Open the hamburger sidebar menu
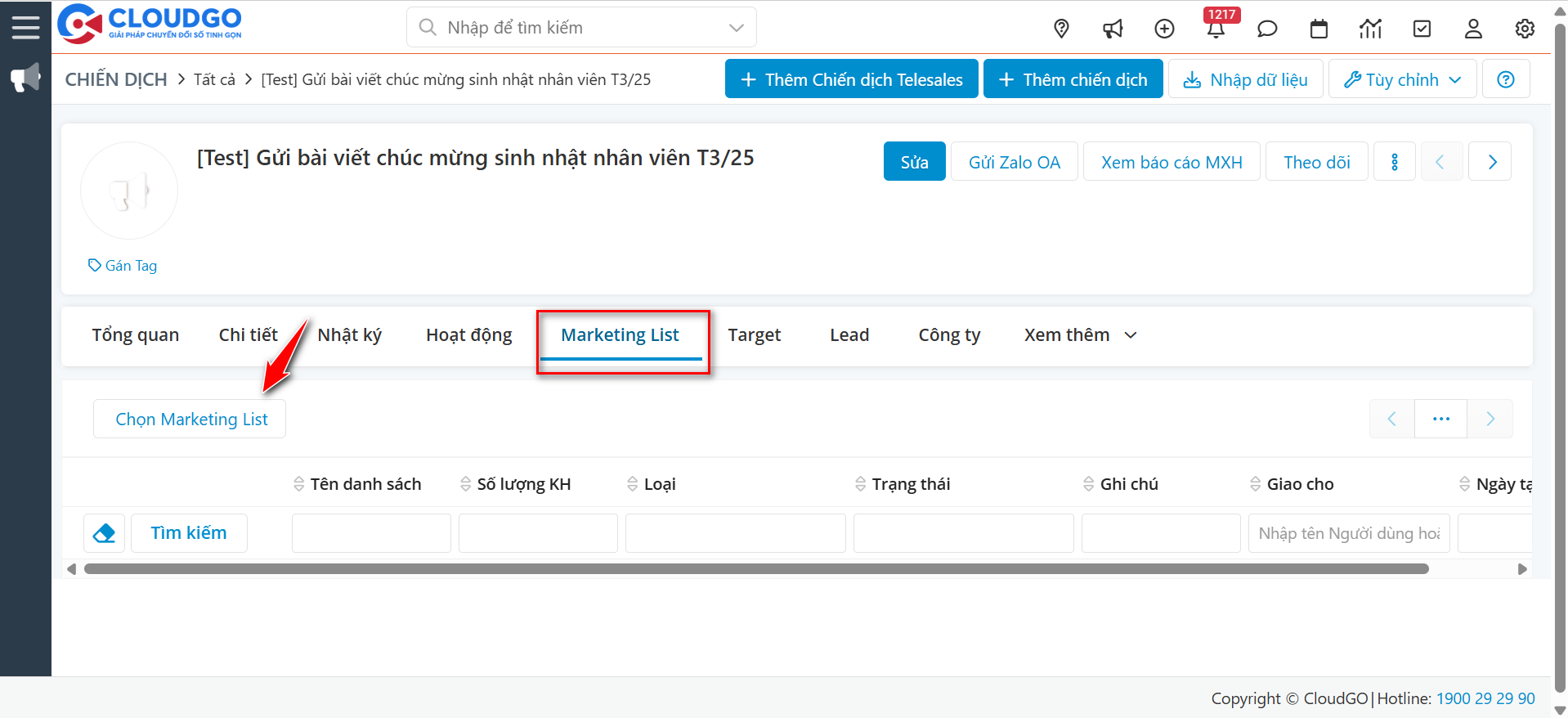Image resolution: width=1568 pixels, height=718 pixels. (x=25, y=27)
